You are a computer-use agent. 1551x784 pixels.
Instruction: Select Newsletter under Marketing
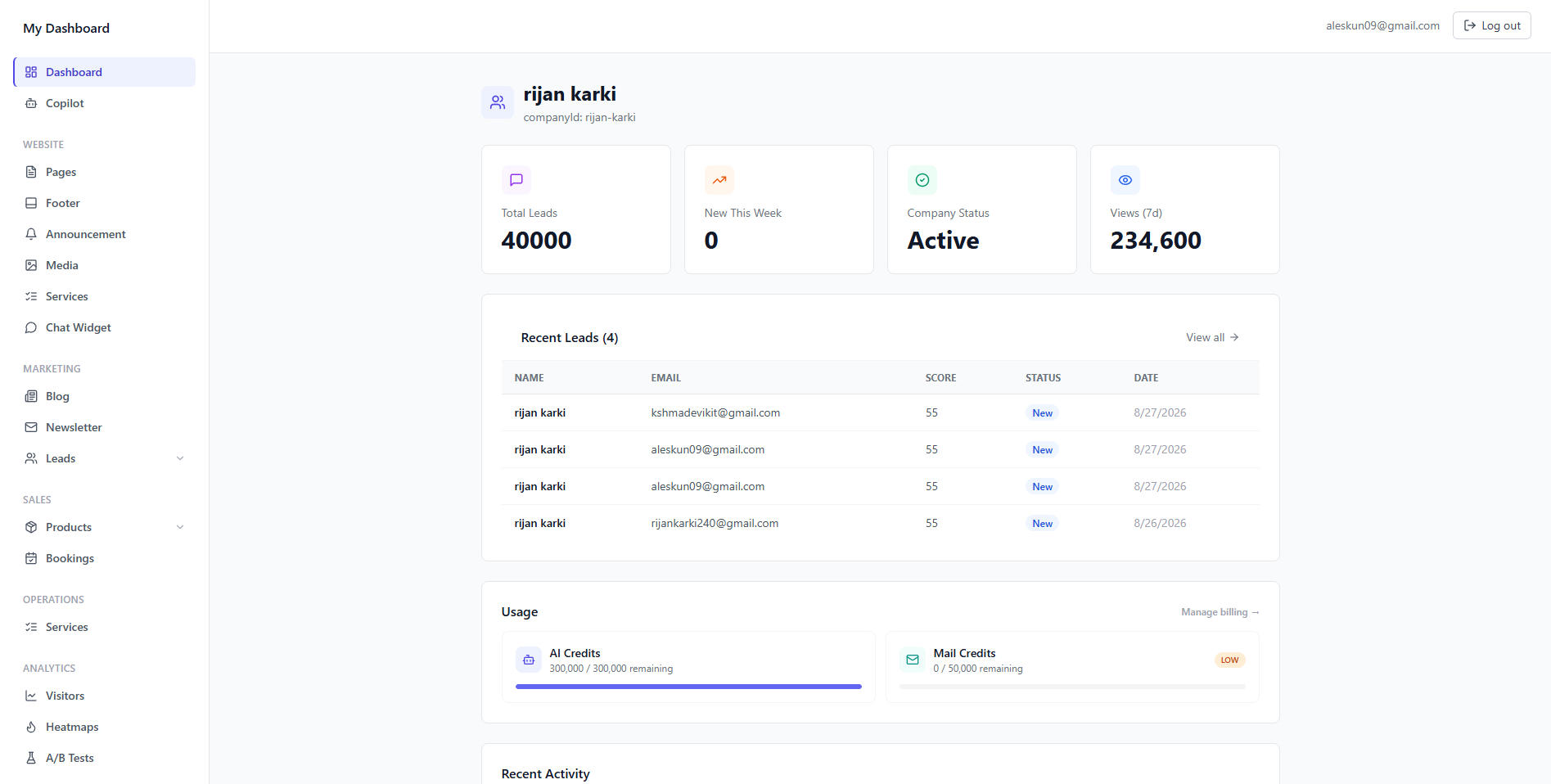105,427
